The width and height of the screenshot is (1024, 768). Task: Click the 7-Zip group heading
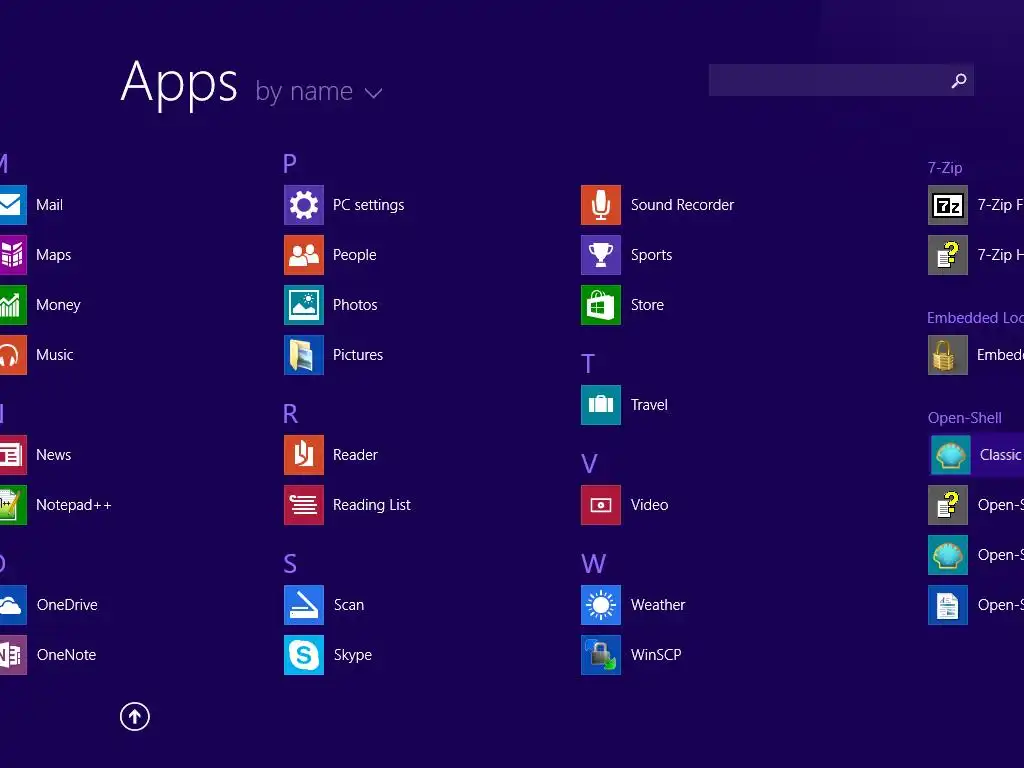coord(945,168)
